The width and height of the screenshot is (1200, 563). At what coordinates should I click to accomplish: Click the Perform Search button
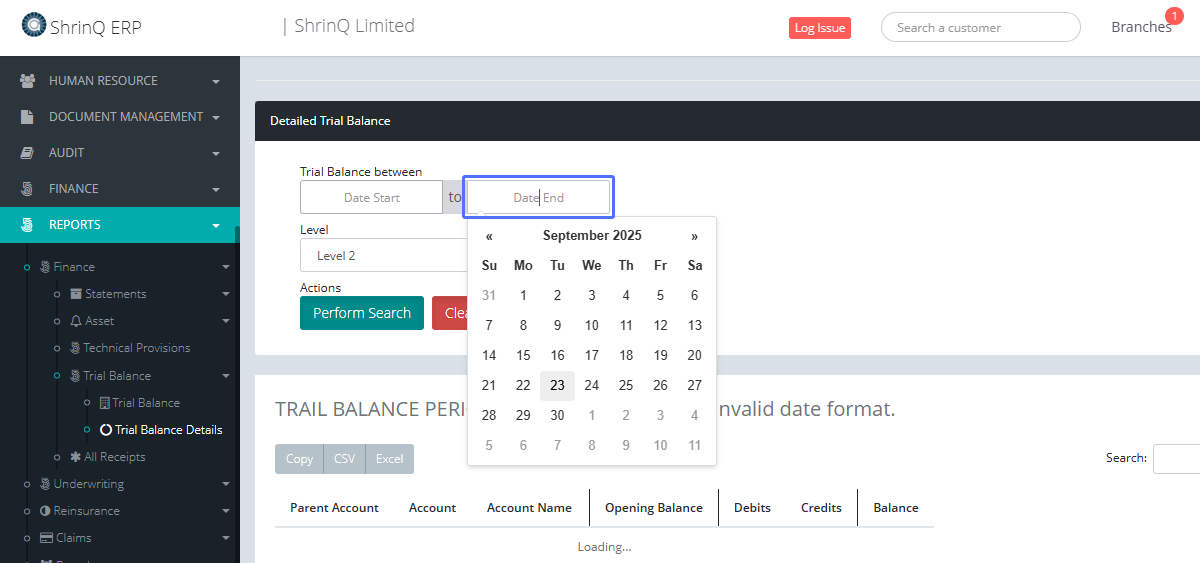[361, 313]
